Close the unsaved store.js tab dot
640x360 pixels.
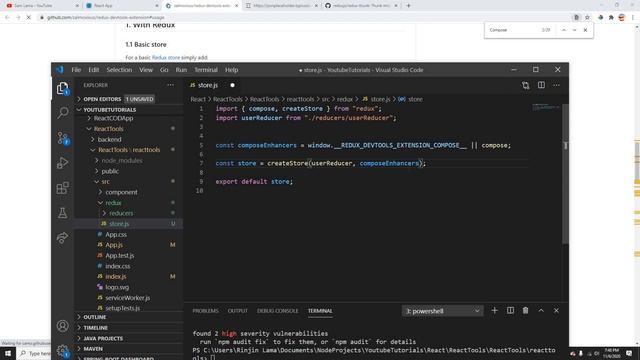pyautogui.click(x=232, y=85)
